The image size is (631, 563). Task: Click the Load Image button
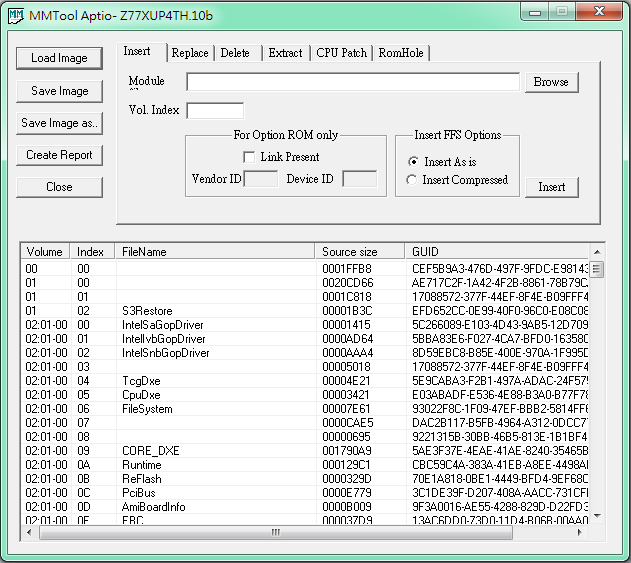pyautogui.click(x=59, y=58)
